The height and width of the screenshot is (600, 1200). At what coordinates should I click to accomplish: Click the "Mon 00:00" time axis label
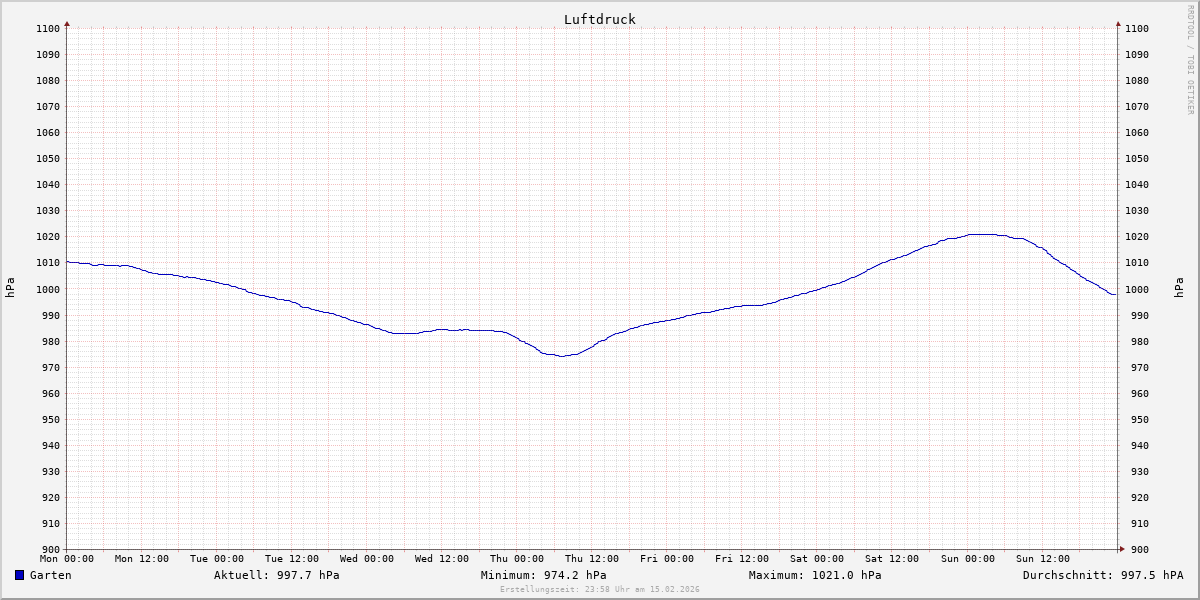click(x=67, y=559)
